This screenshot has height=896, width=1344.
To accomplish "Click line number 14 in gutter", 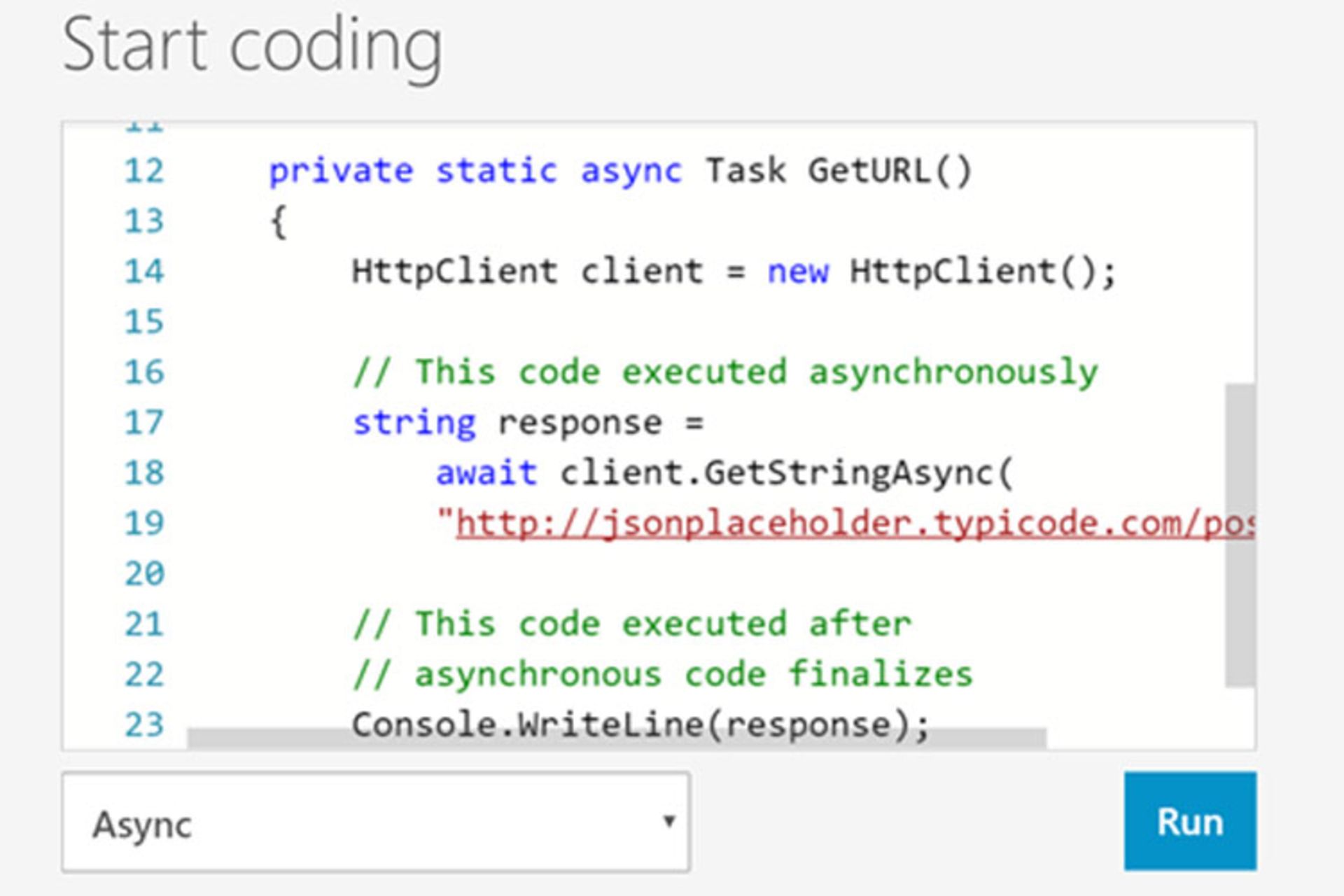I will (144, 272).
